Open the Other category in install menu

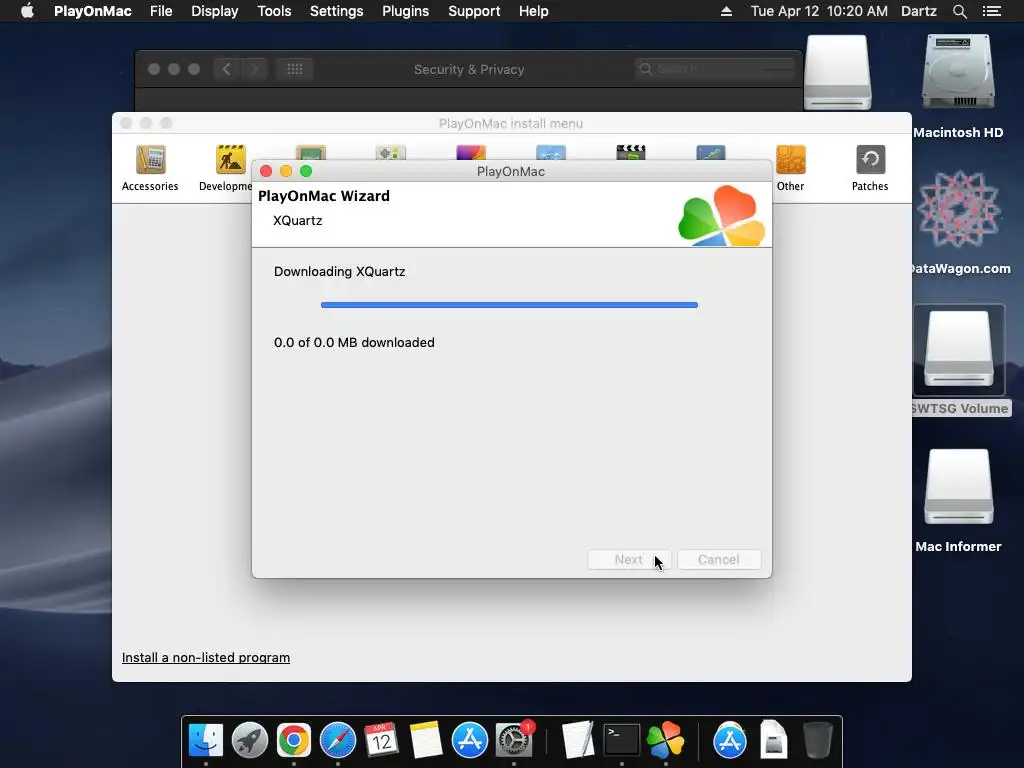tap(790, 168)
